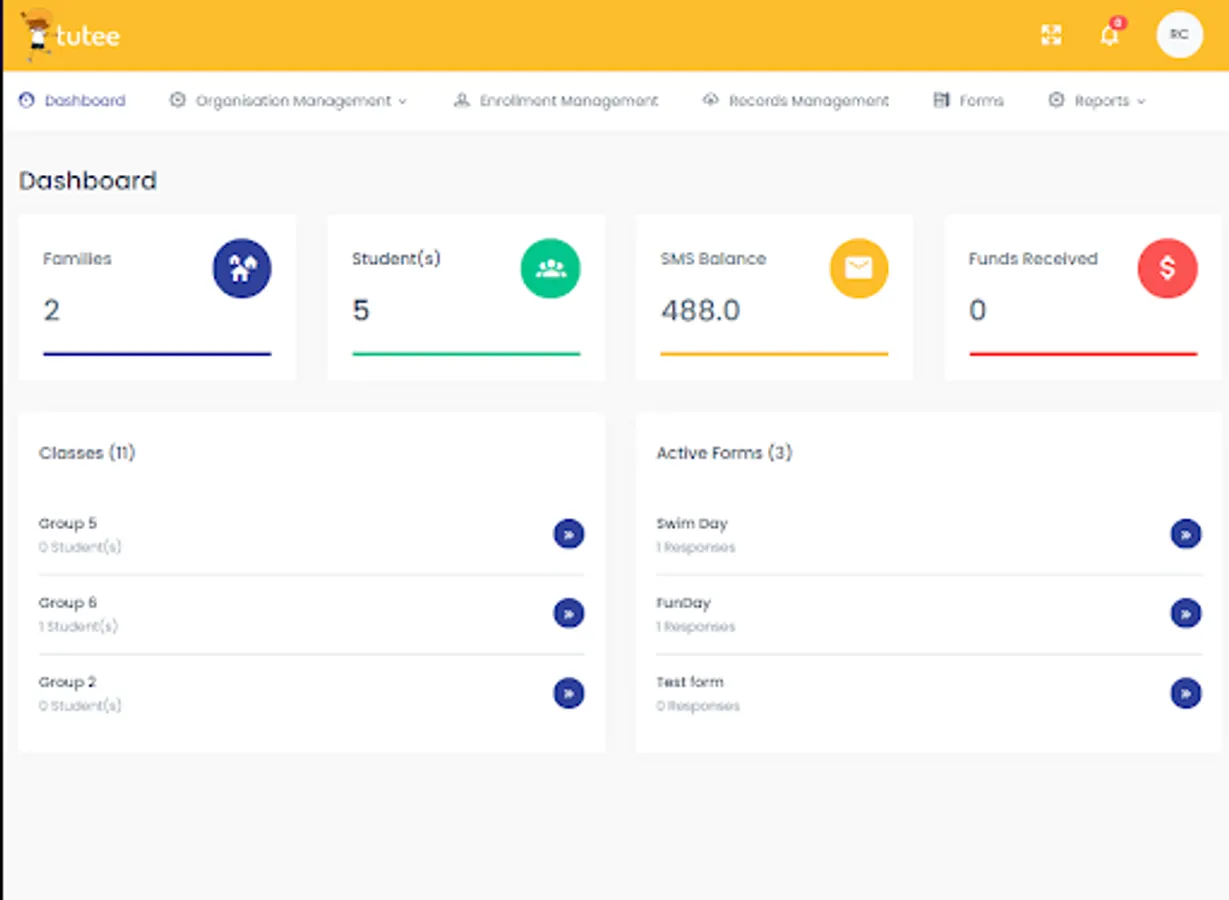
Task: Open FunDay form arrow button
Action: pos(1186,613)
